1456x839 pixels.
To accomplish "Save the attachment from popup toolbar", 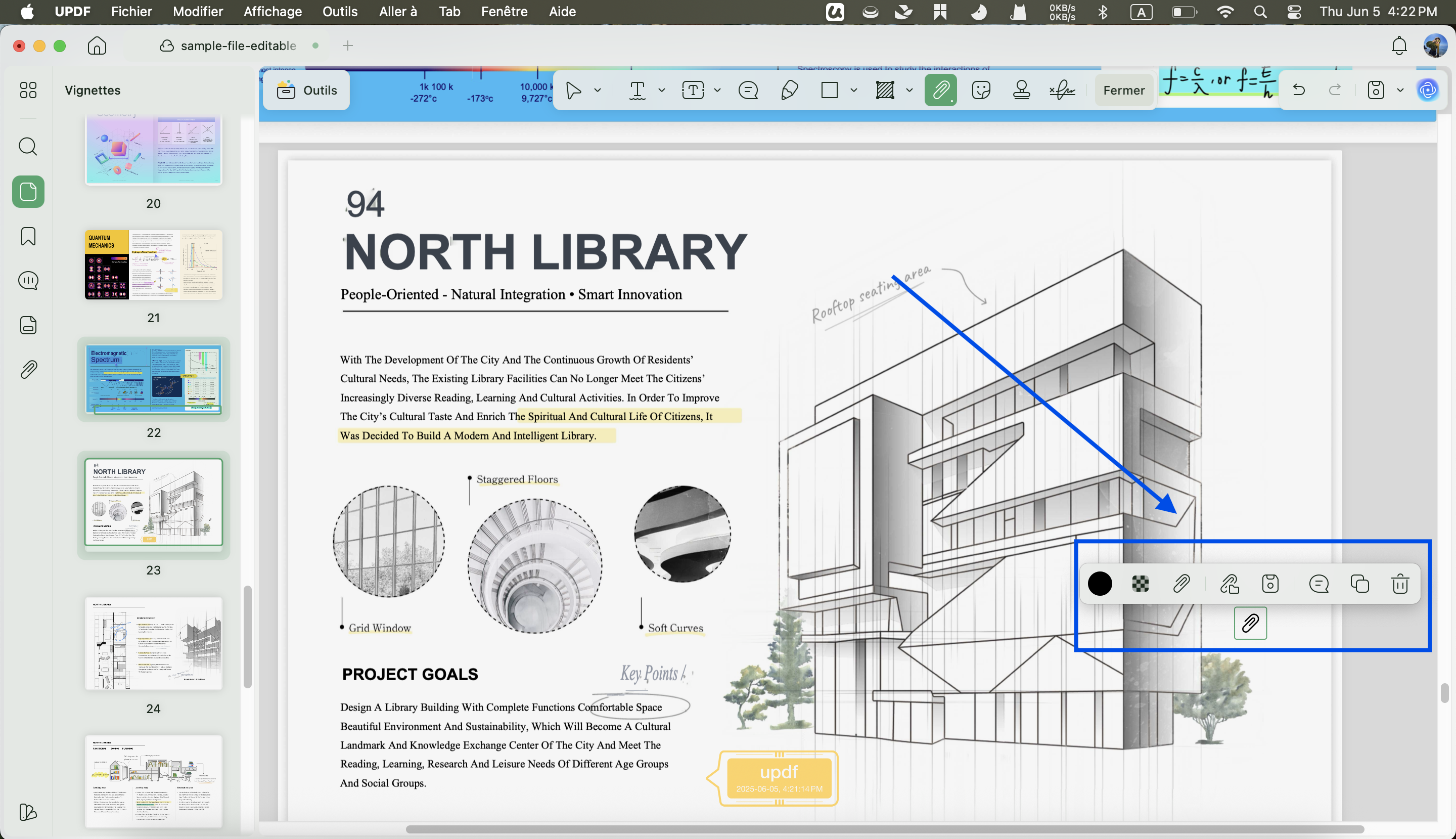I will tap(1270, 584).
